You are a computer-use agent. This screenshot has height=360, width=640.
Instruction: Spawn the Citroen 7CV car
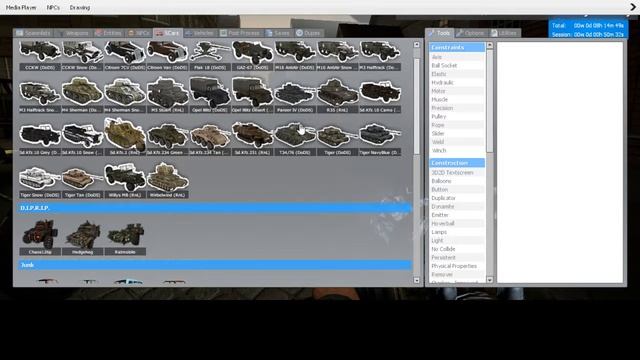coord(125,56)
